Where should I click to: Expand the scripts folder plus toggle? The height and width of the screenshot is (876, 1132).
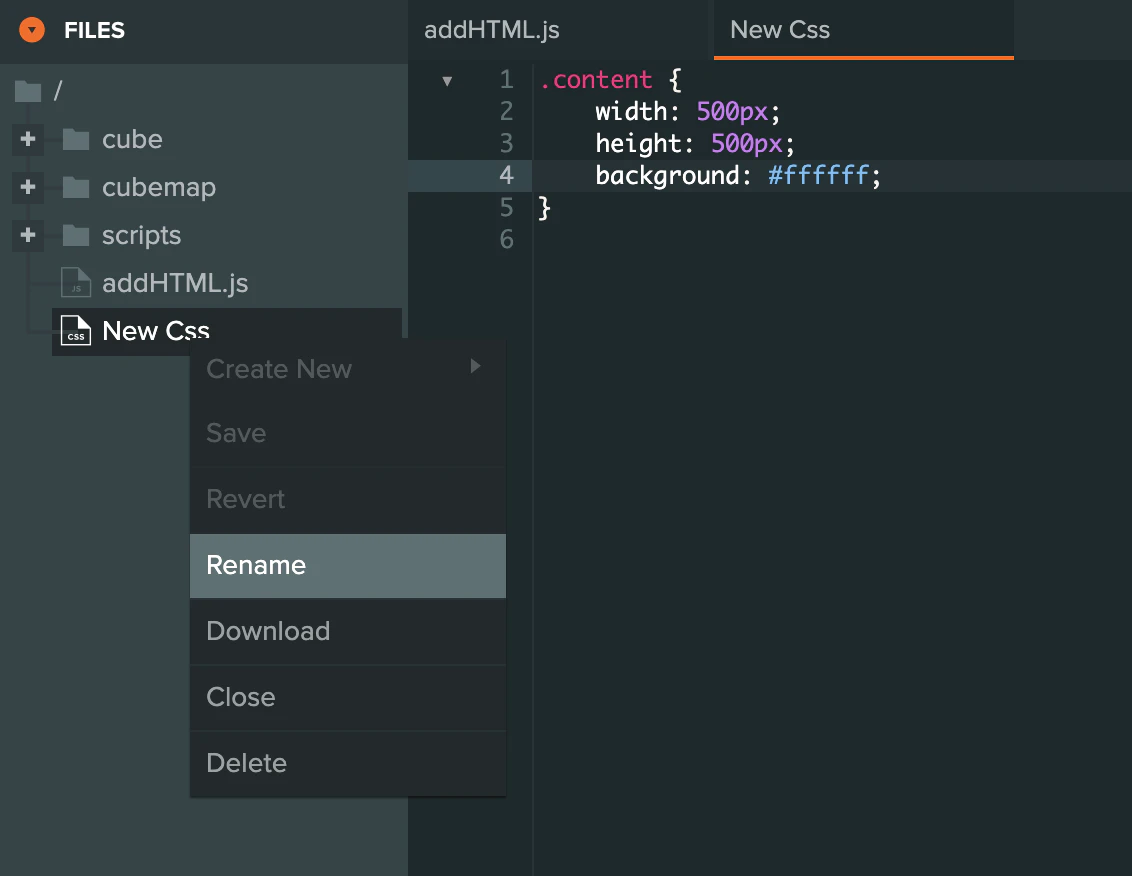point(28,235)
